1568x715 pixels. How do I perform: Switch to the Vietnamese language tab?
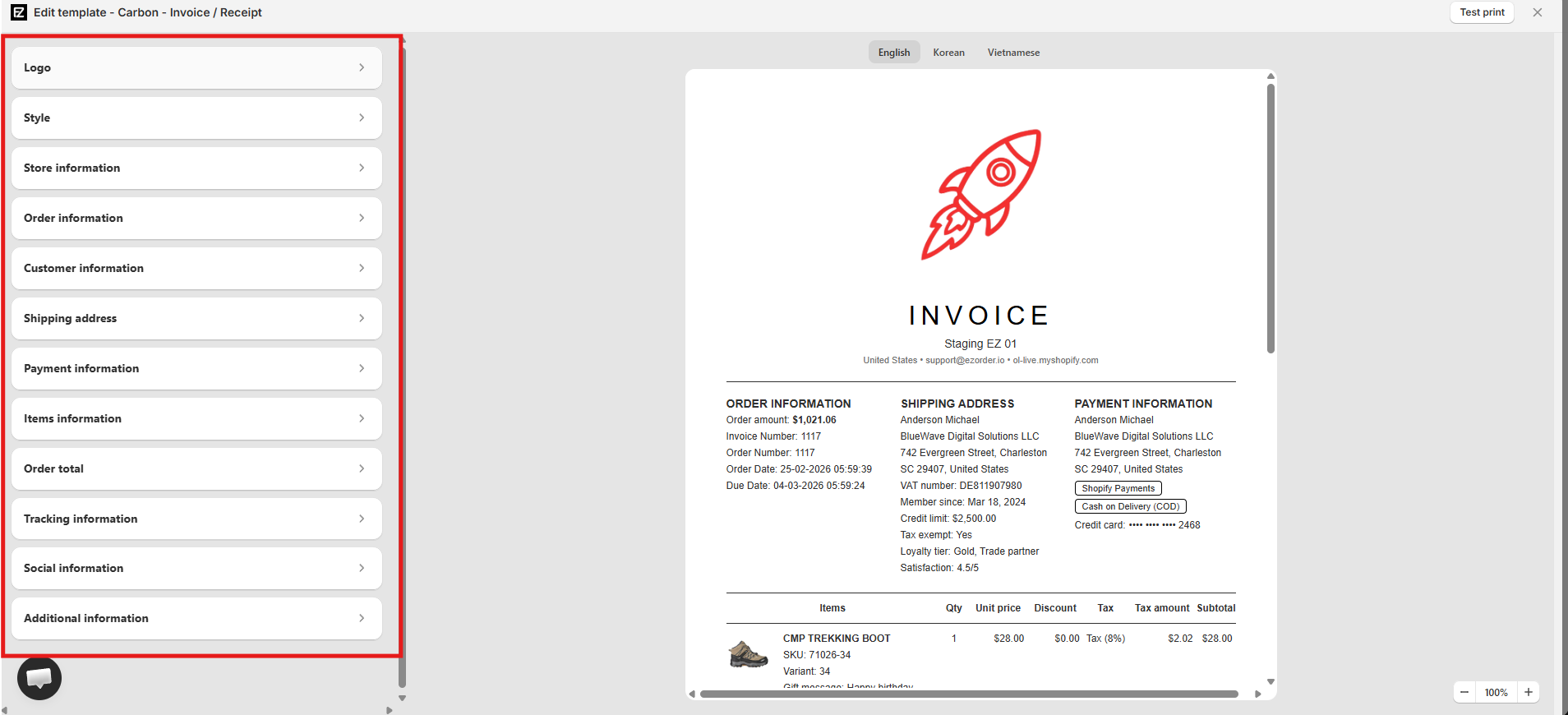(x=1013, y=53)
